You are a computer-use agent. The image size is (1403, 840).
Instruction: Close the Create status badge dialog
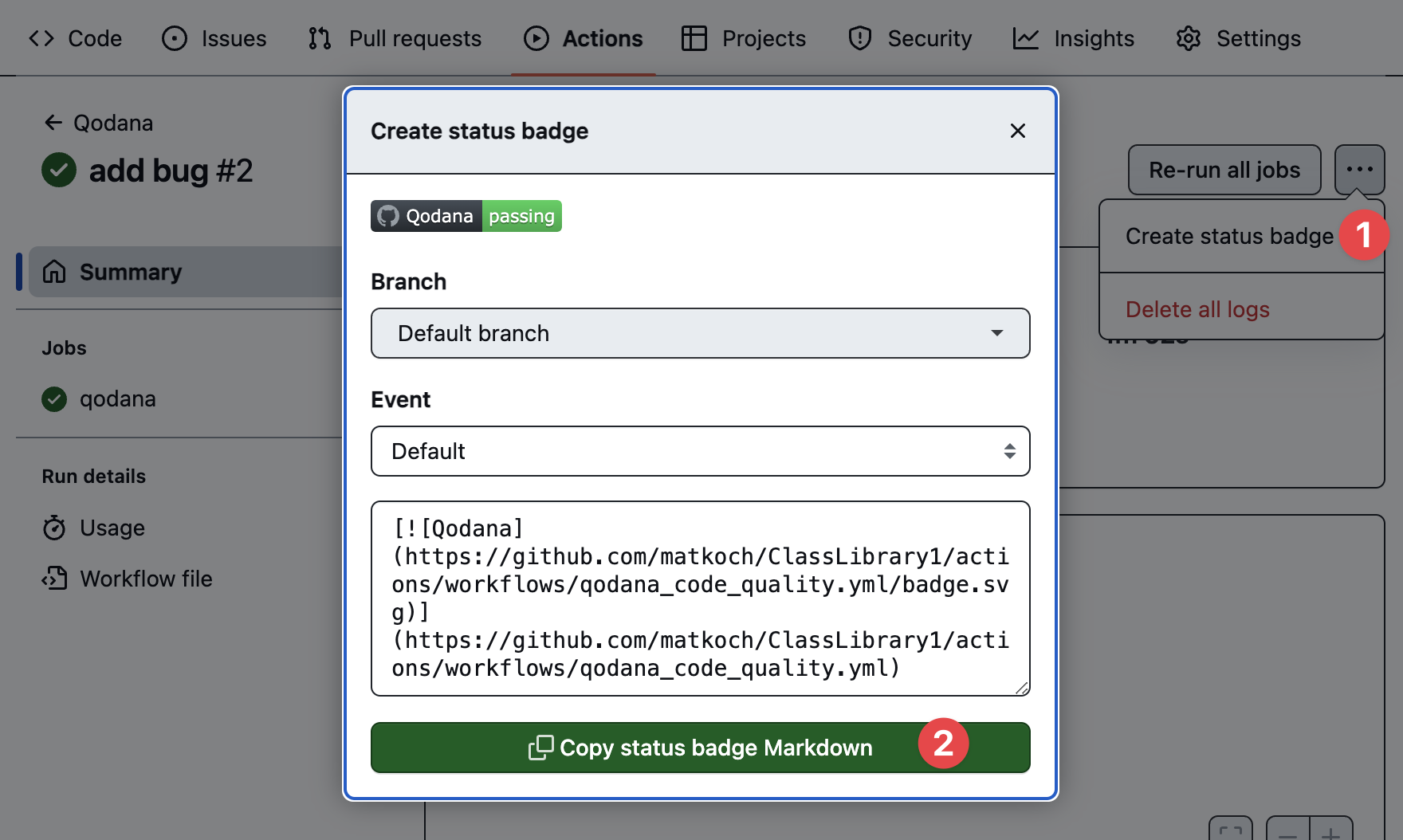coord(1018,131)
